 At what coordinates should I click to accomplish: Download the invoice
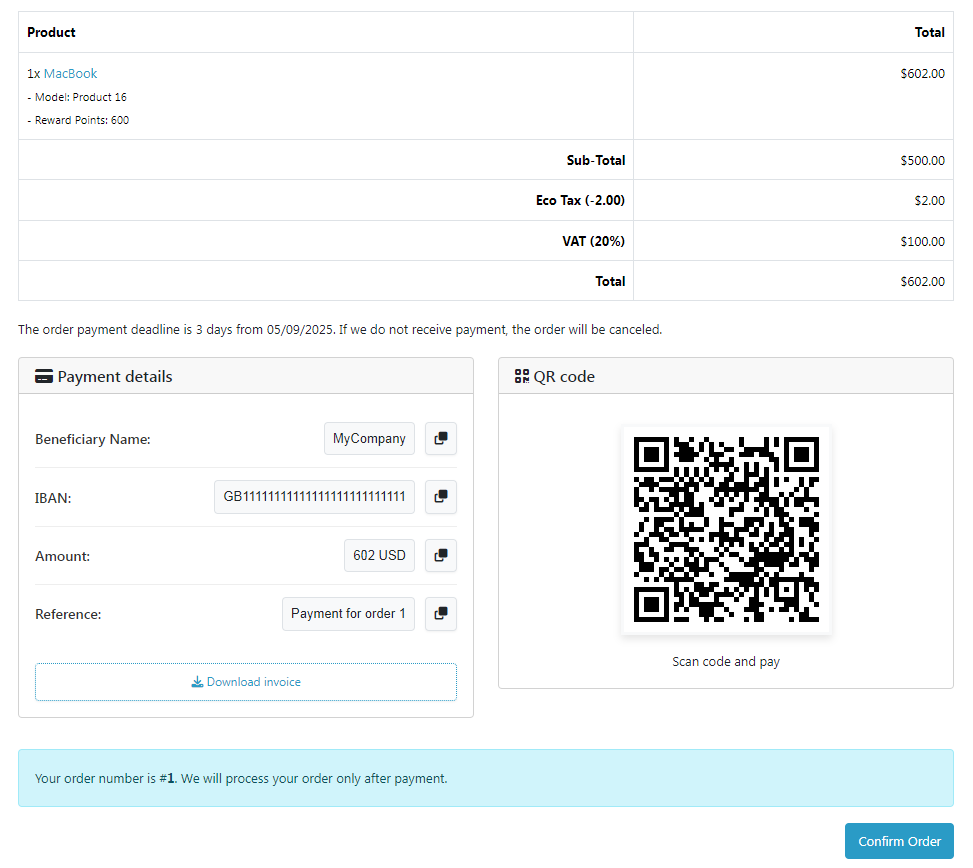pos(246,682)
